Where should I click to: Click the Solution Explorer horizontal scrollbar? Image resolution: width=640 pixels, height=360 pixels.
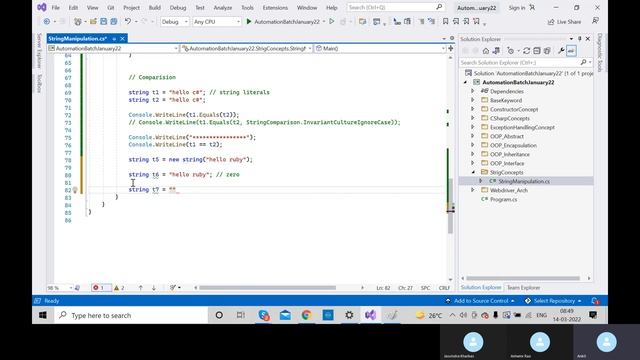523,278
